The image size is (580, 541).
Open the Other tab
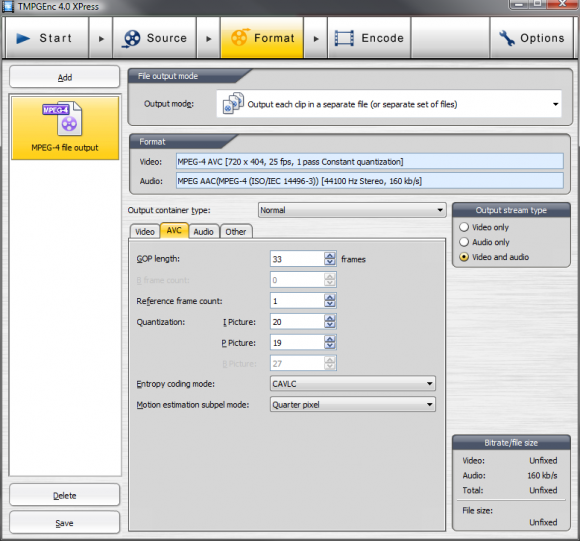[x=236, y=231]
